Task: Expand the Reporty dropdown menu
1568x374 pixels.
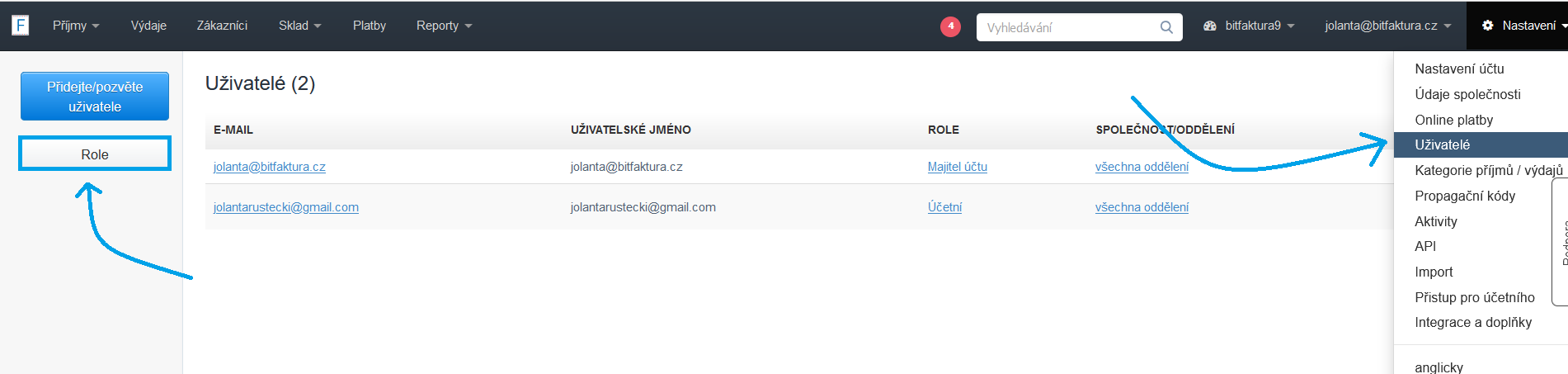Action: (x=444, y=26)
